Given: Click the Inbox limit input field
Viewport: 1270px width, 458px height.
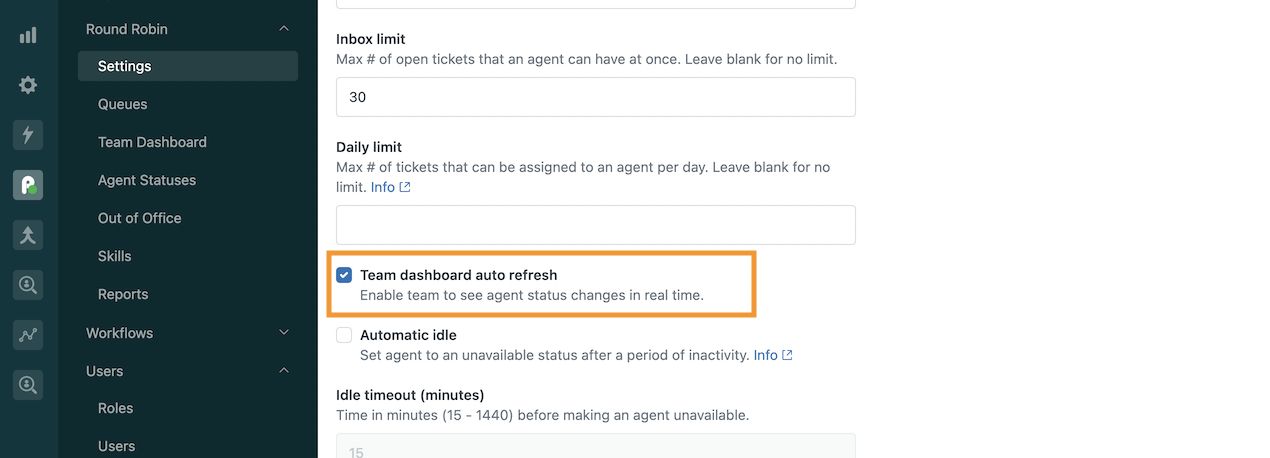Looking at the screenshot, I should coord(596,97).
